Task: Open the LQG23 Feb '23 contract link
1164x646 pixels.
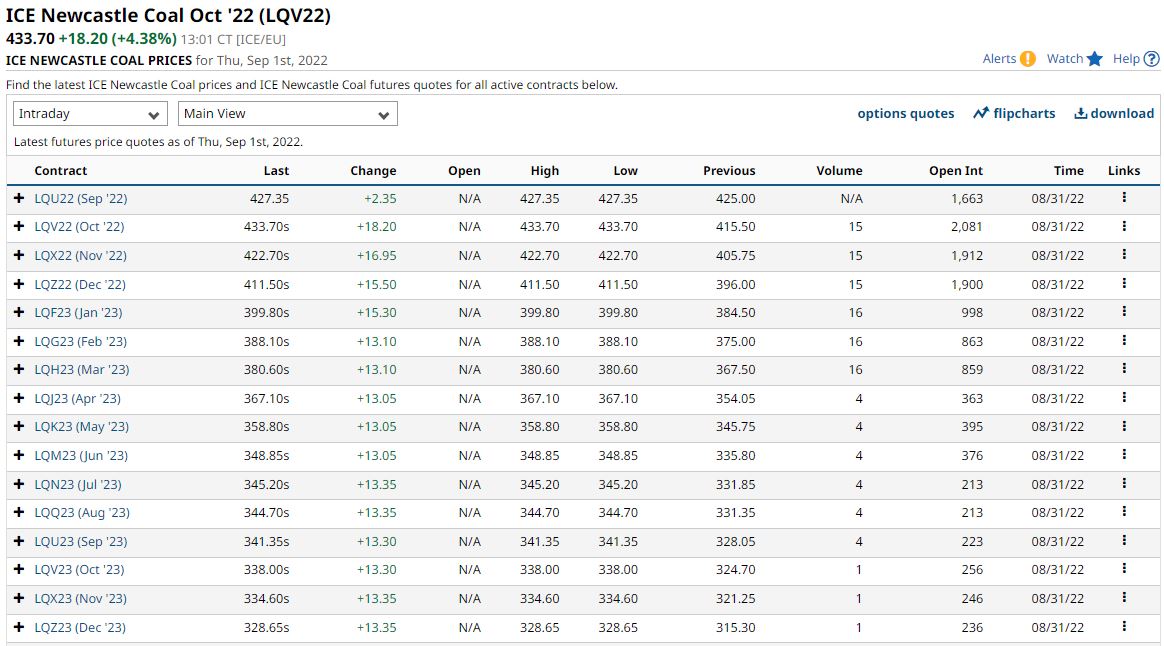Action: click(x=81, y=341)
